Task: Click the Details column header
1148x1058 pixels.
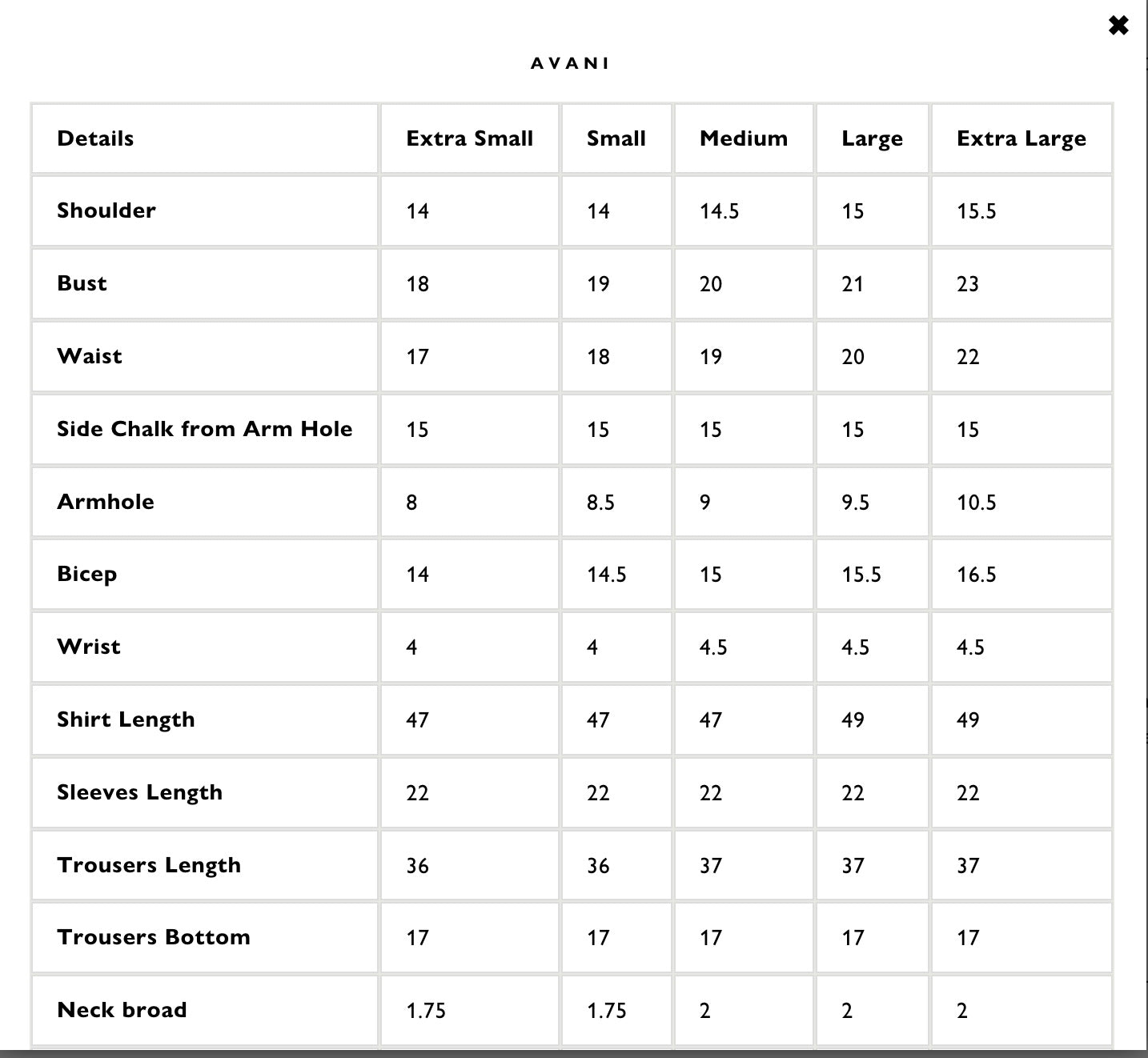Action: 95,138
